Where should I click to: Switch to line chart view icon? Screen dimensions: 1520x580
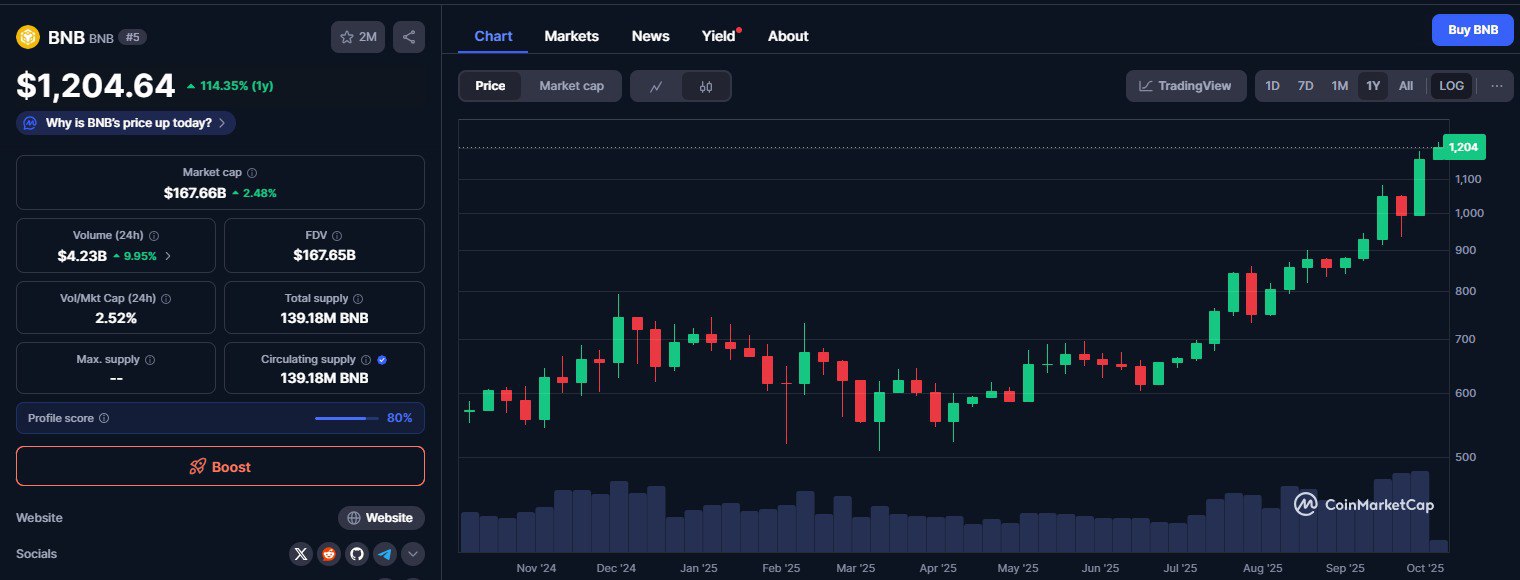click(x=656, y=86)
